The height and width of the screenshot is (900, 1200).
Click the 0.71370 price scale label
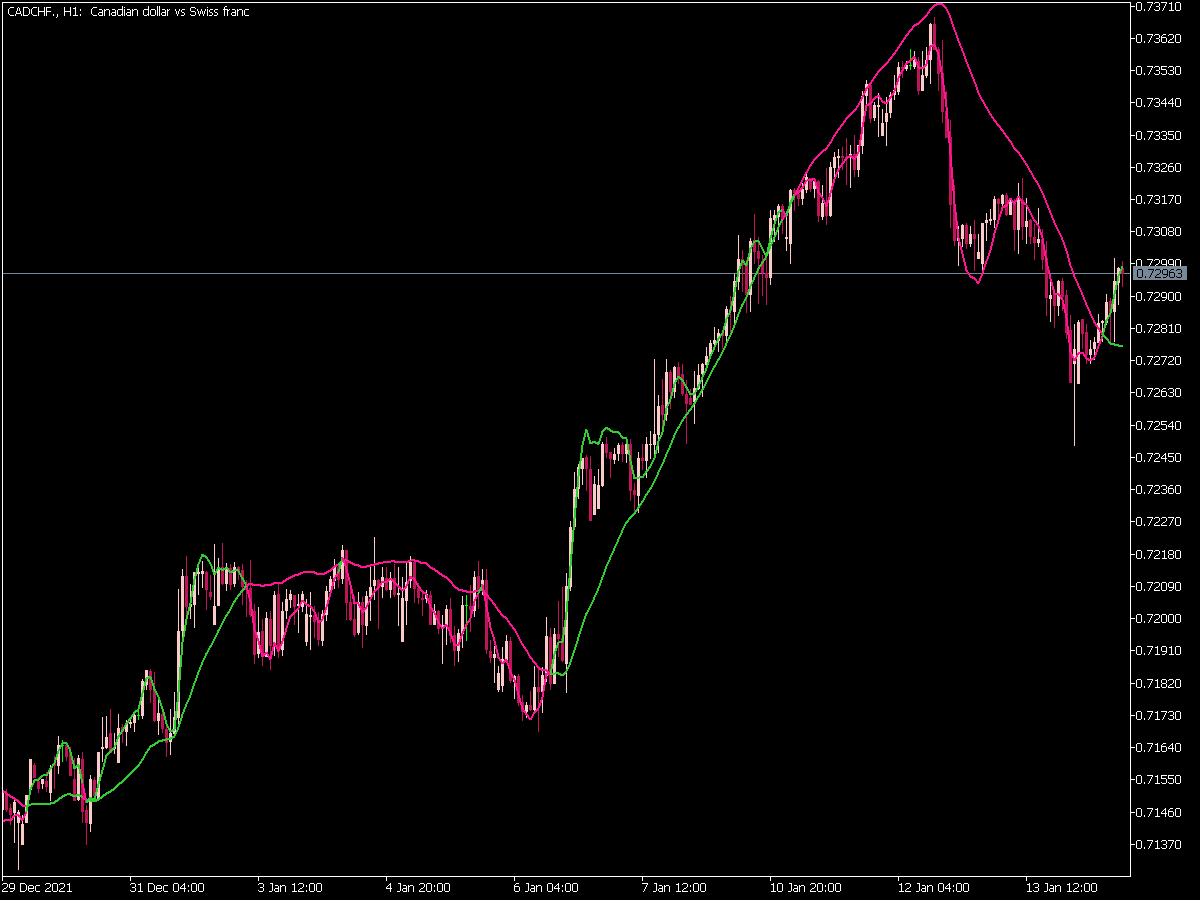[x=1160, y=844]
